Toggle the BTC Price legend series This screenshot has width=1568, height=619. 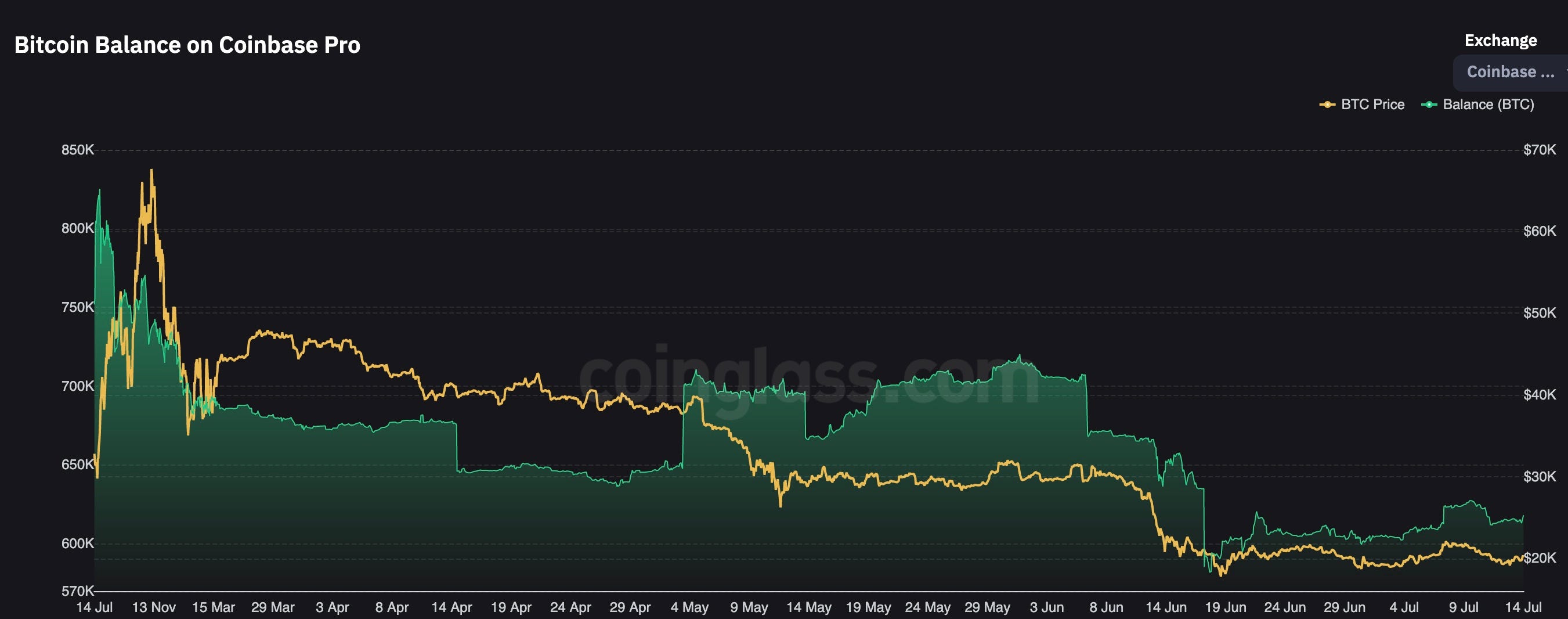pyautogui.click(x=1361, y=105)
